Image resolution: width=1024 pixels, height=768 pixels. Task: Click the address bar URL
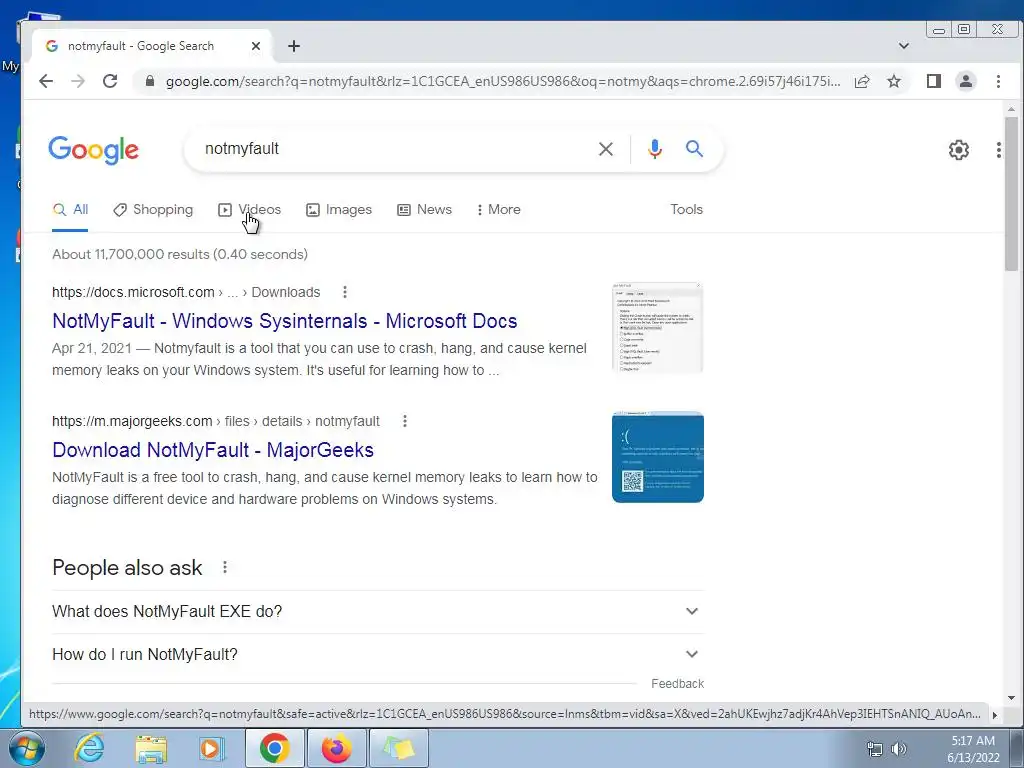[x=503, y=81]
